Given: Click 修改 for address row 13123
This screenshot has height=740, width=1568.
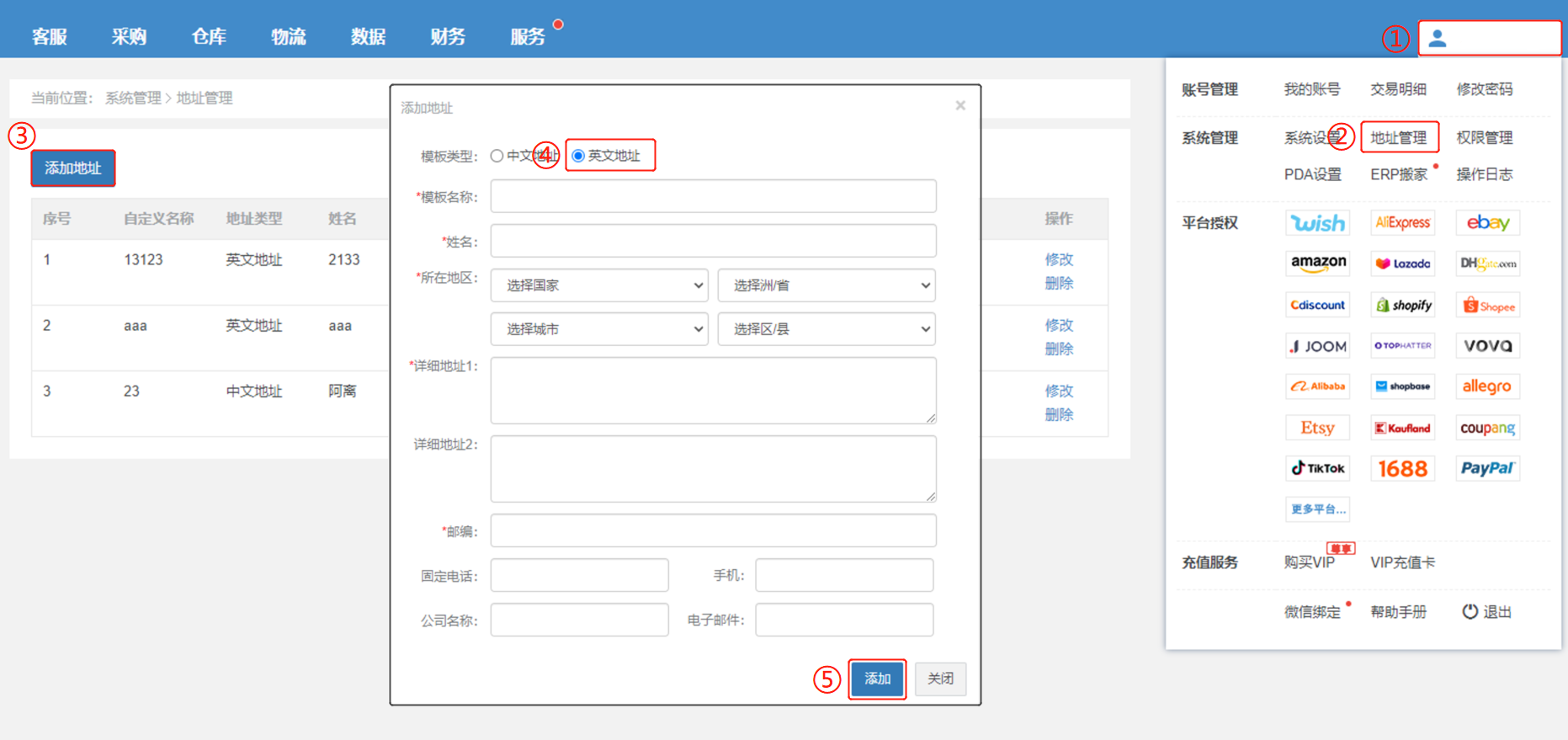Looking at the screenshot, I should click(x=1059, y=259).
